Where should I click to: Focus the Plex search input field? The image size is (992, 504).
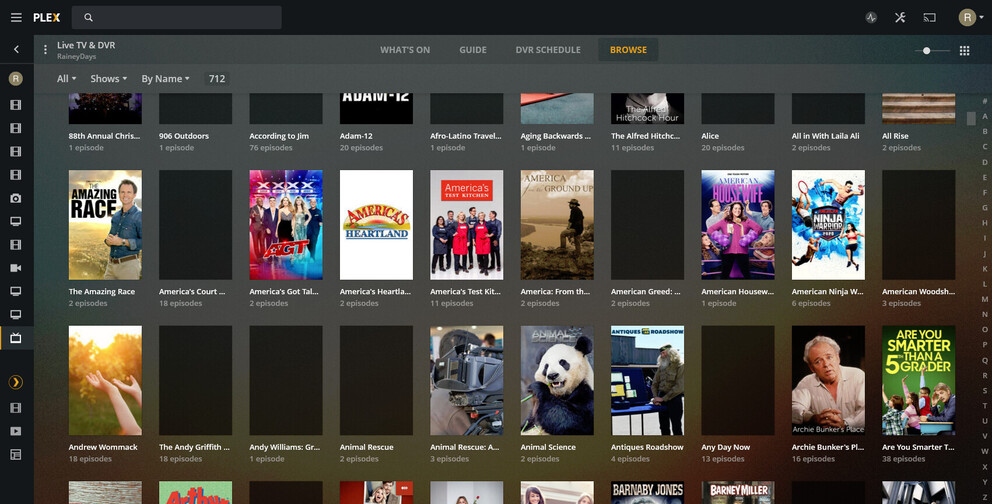point(177,18)
